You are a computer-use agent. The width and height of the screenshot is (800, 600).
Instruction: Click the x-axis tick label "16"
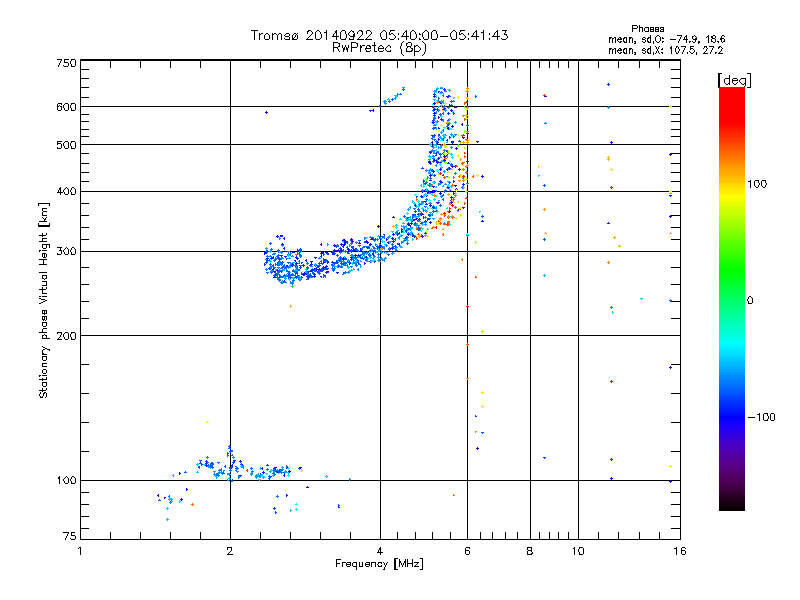point(680,551)
